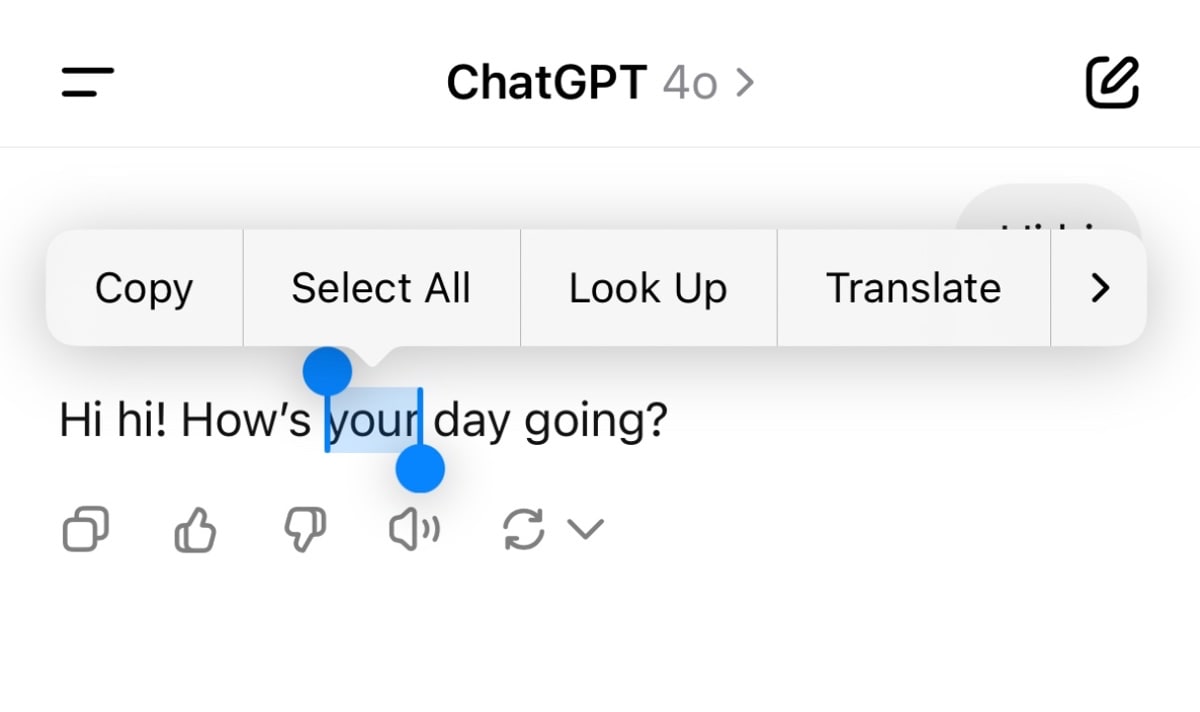Tap the 4o model label
The width and height of the screenshot is (1200, 712).
click(690, 83)
